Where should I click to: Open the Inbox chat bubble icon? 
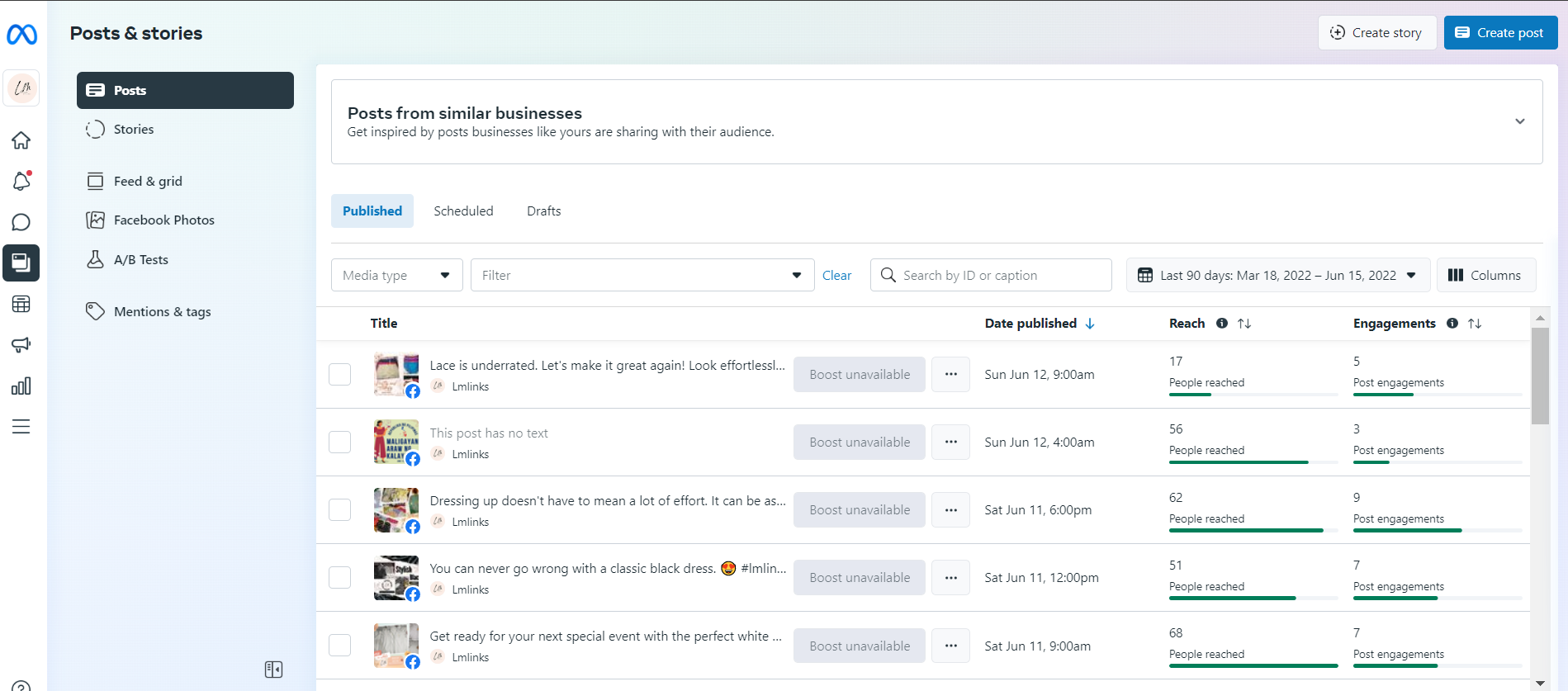[21, 222]
